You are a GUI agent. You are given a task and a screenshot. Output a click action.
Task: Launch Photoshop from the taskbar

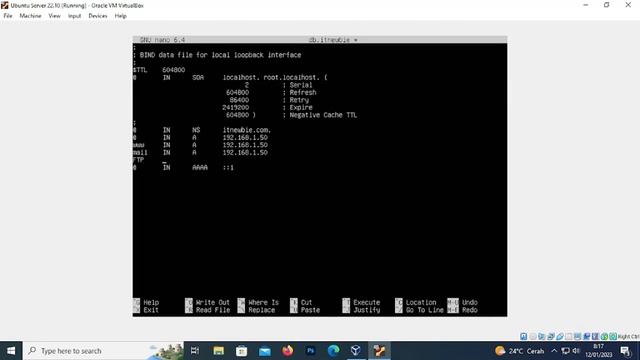pyautogui.click(x=310, y=351)
